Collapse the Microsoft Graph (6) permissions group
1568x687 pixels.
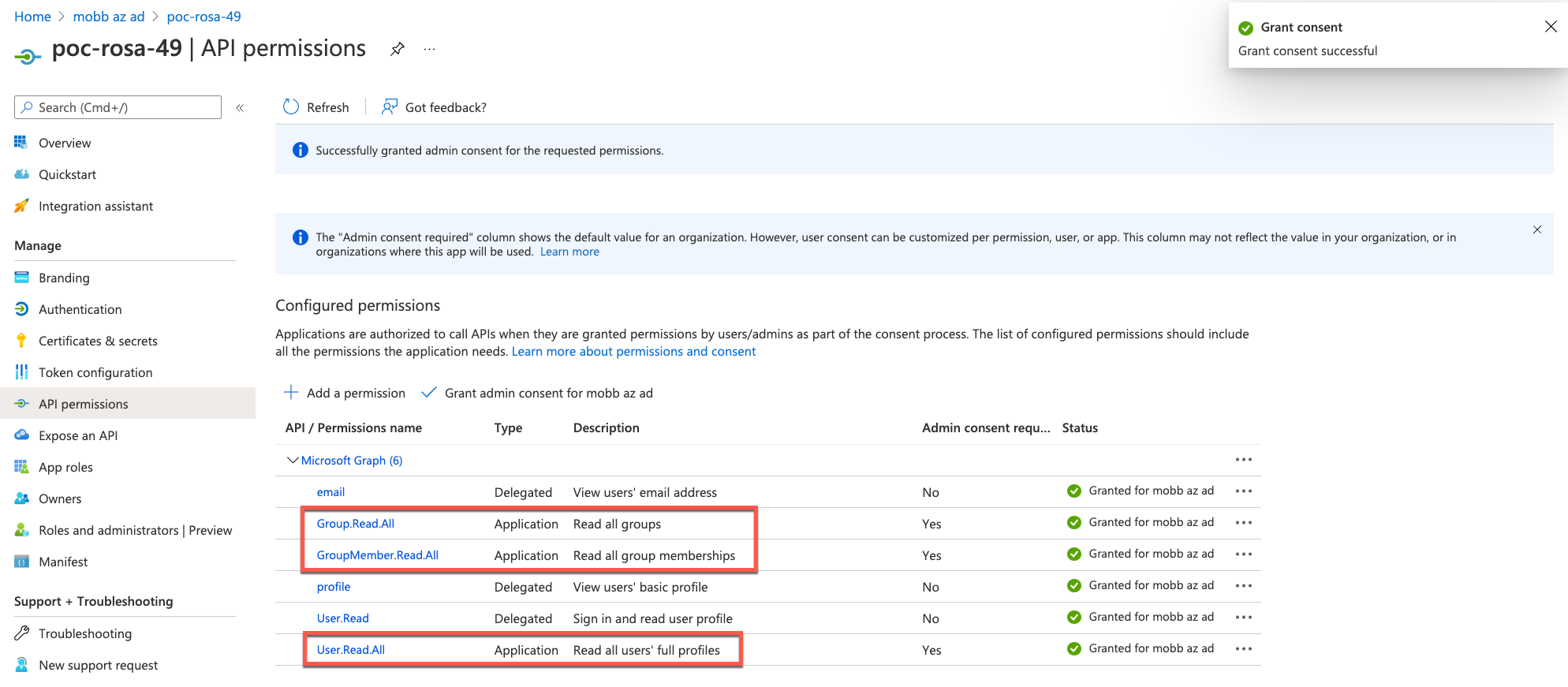[x=292, y=460]
